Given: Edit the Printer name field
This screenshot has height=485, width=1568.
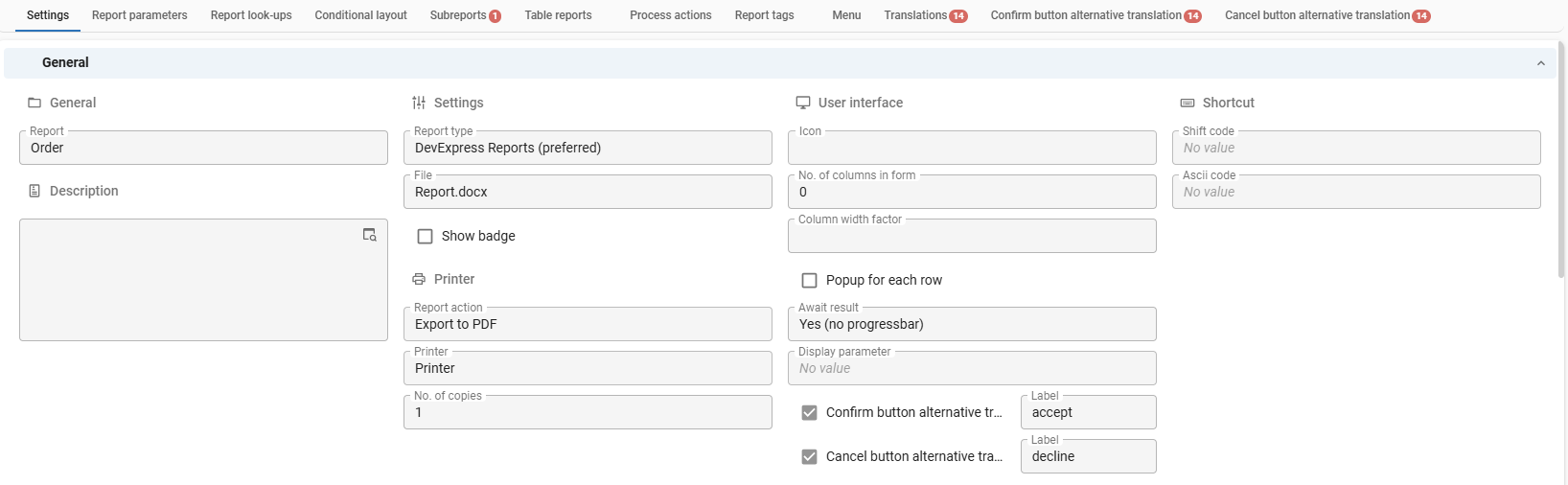Looking at the screenshot, I should point(588,368).
